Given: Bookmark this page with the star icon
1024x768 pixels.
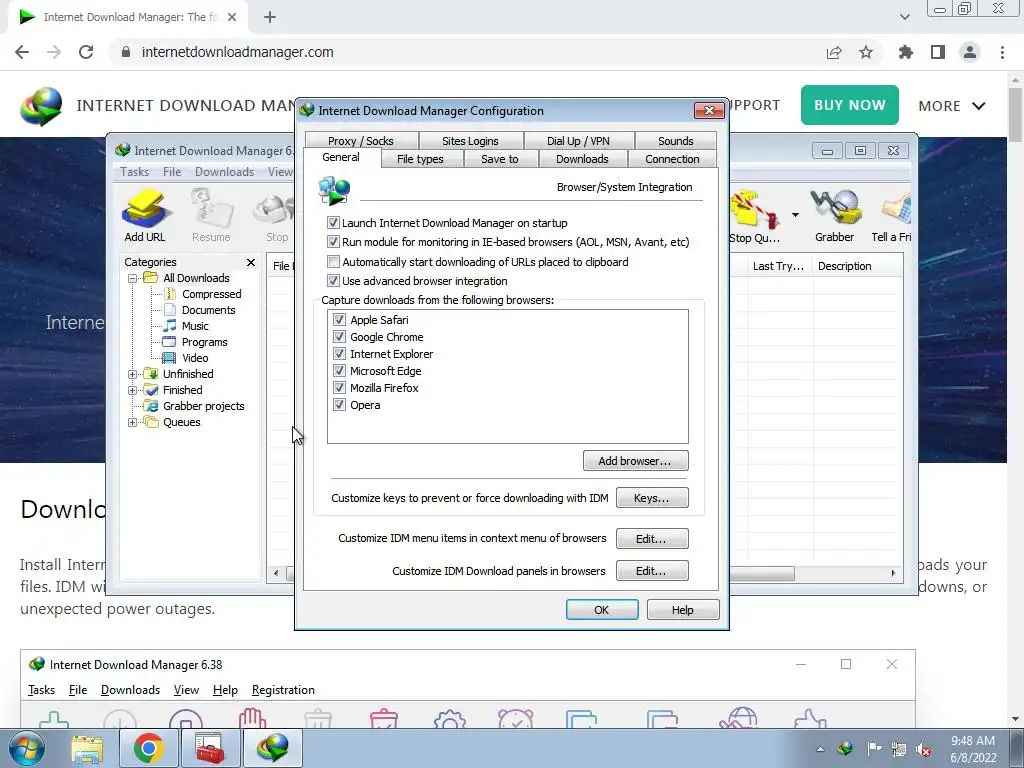Looking at the screenshot, I should [866, 52].
